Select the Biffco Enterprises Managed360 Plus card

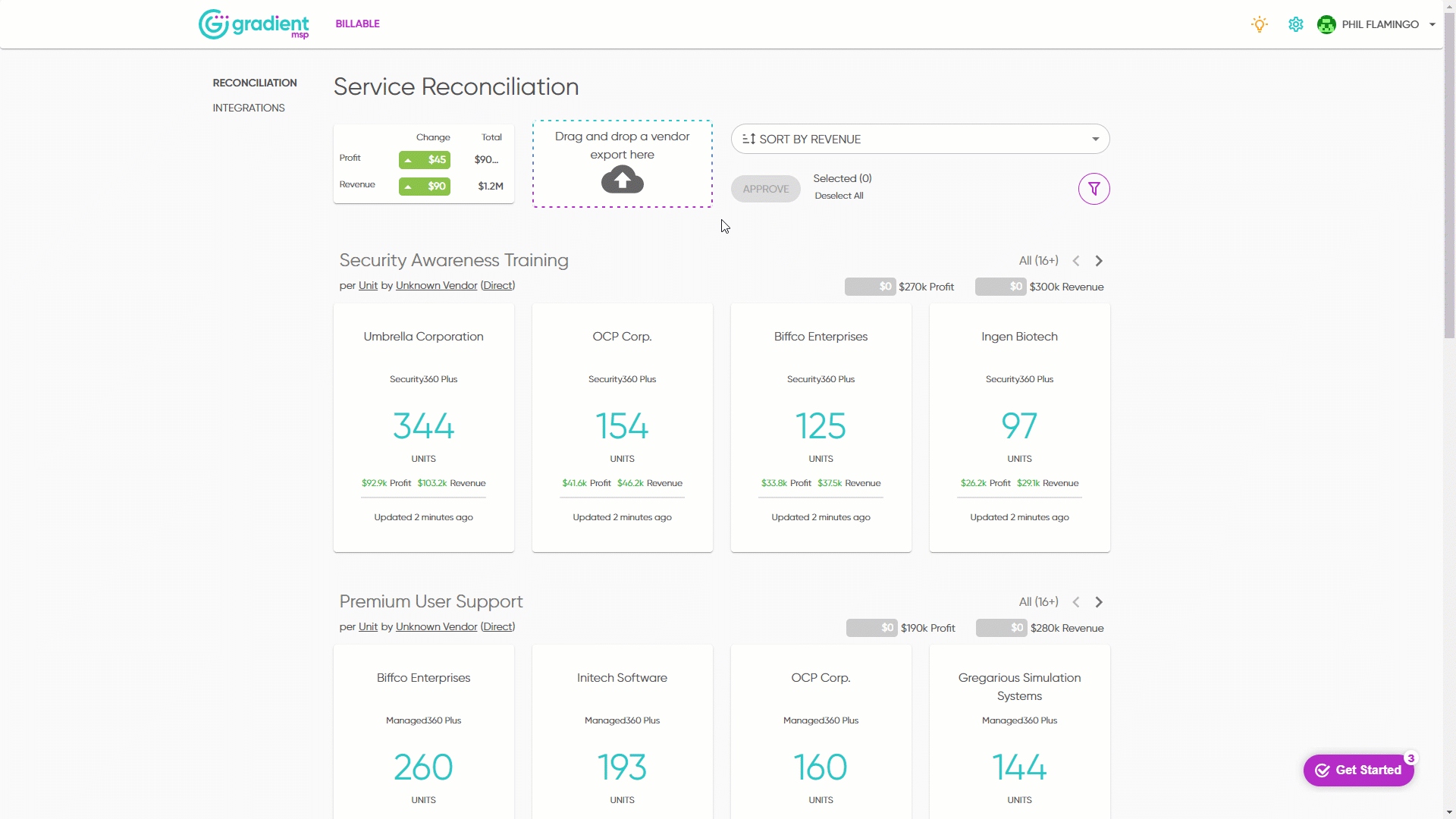tap(424, 732)
